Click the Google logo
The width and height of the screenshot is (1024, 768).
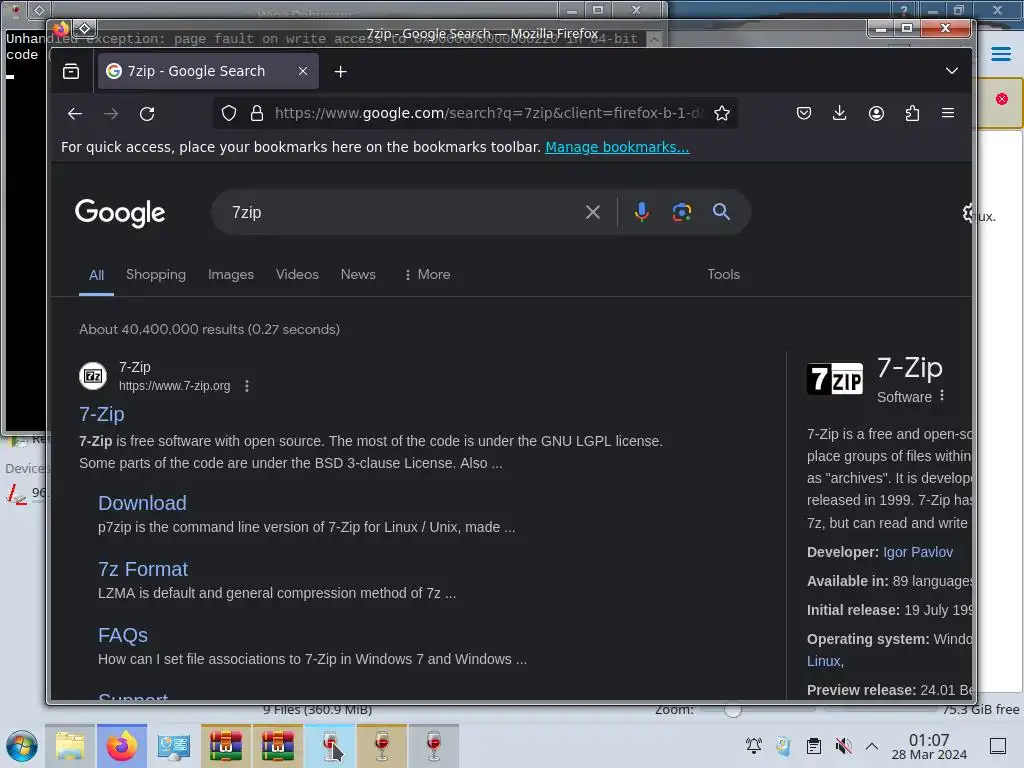tap(120, 213)
